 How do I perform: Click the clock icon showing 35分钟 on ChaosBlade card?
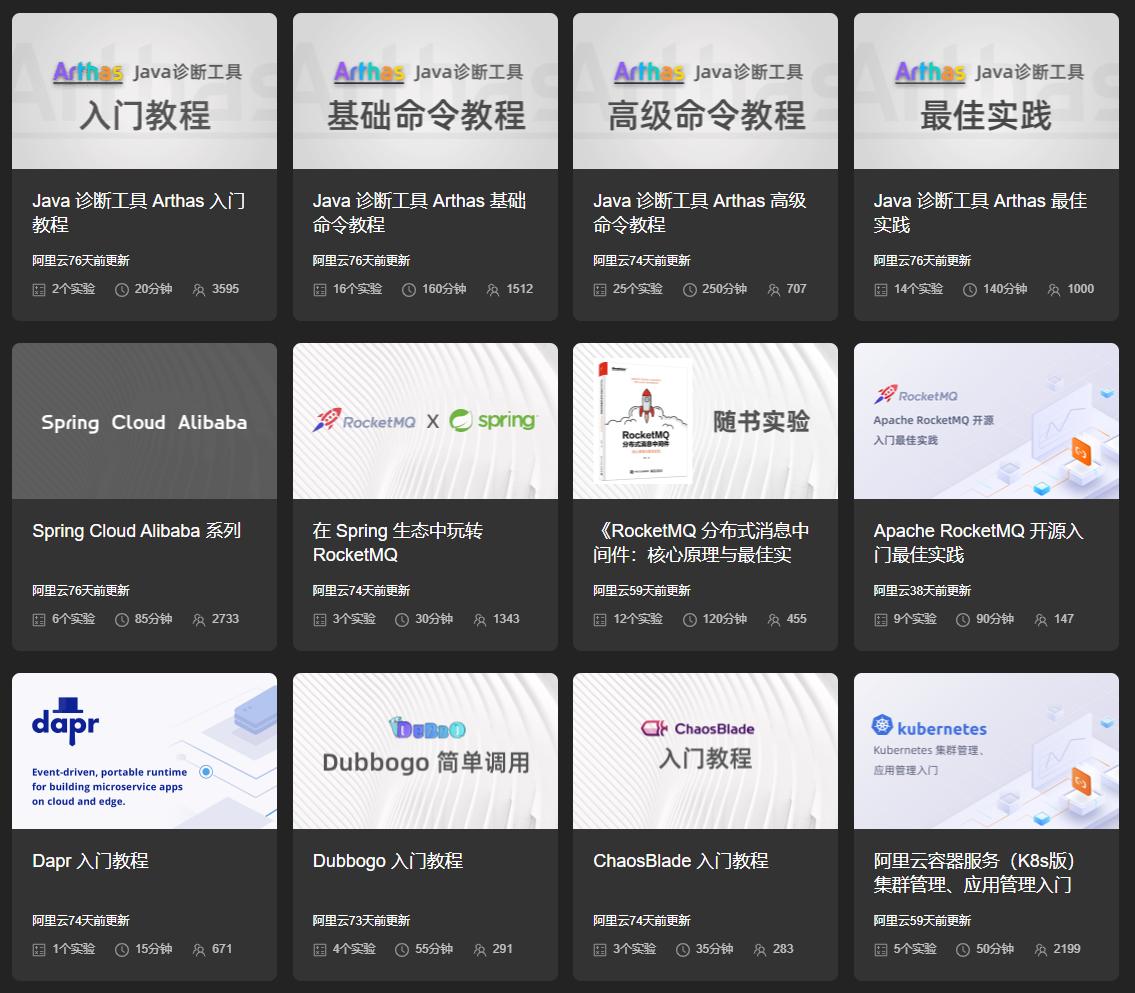[x=682, y=949]
